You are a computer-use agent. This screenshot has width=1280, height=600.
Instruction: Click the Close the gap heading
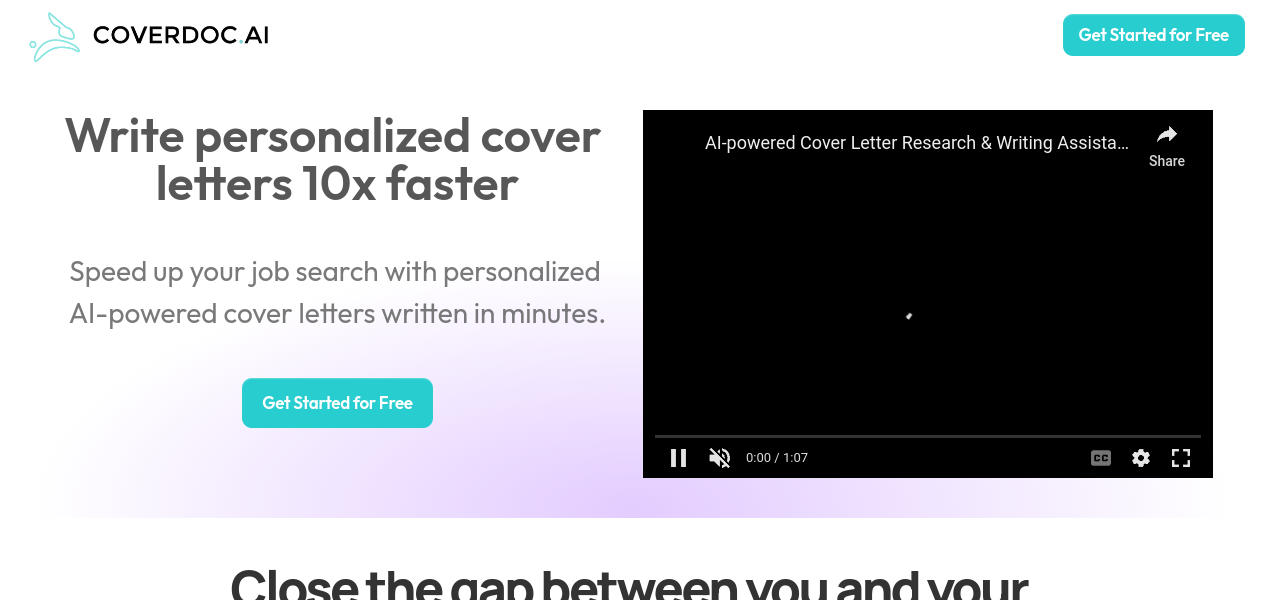(x=629, y=582)
